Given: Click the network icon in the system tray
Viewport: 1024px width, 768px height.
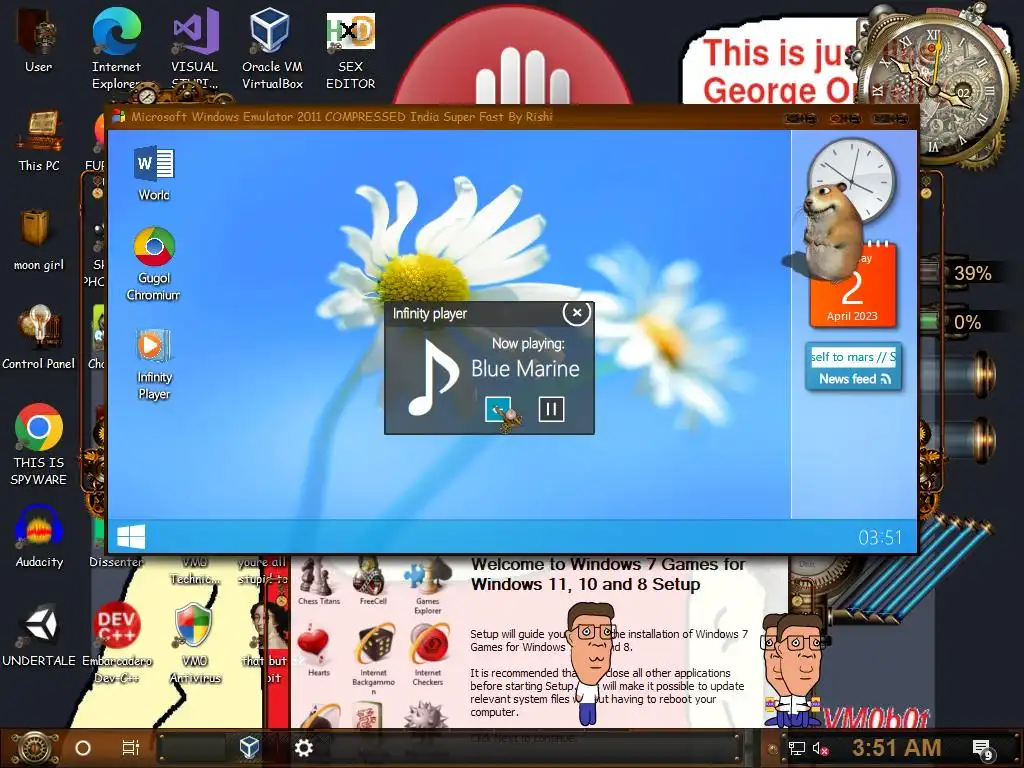Looking at the screenshot, I should (x=797, y=748).
